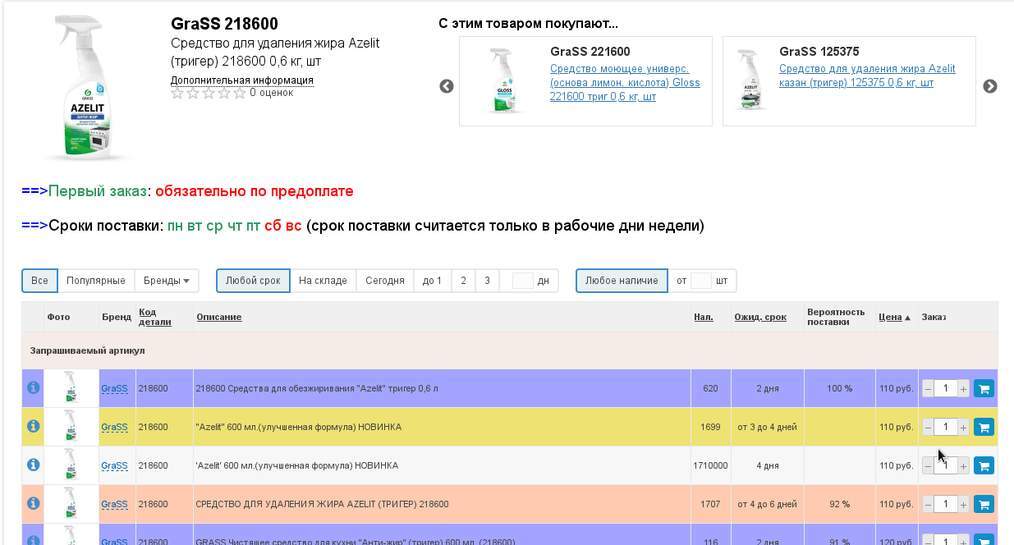The height and width of the screenshot is (545, 1014).
Task: Click previous arrow in related products carousel
Action: pos(446,86)
